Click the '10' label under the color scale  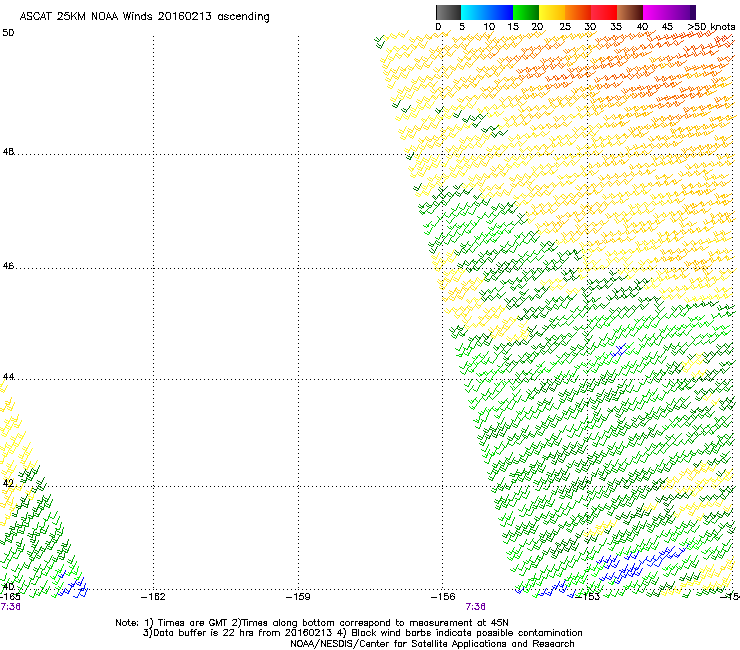pyautogui.click(x=489, y=27)
